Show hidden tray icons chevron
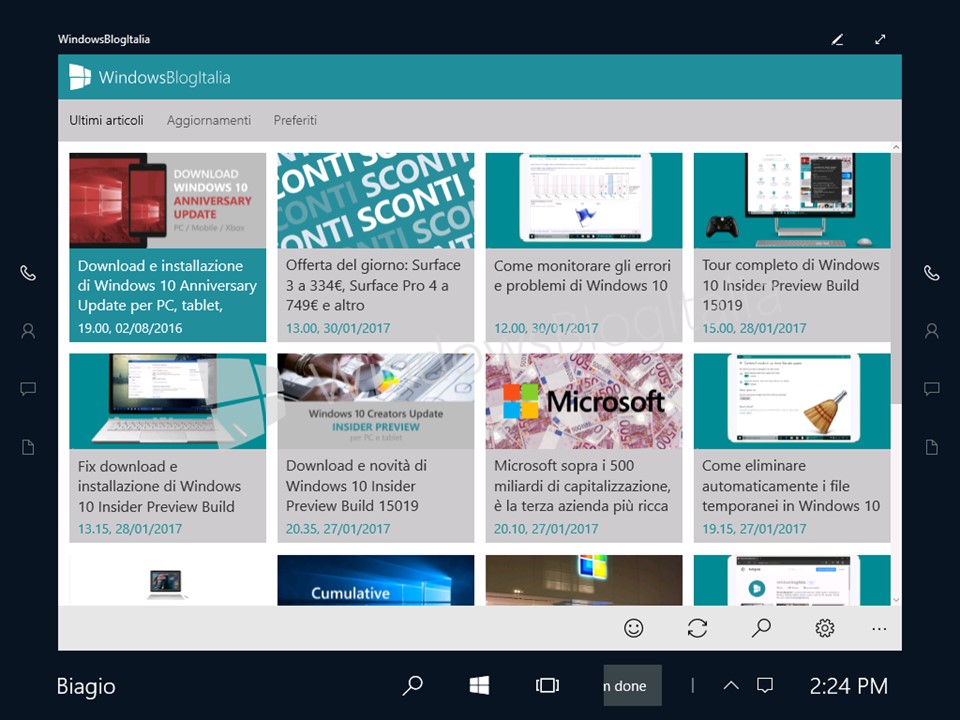This screenshot has width=960, height=720. tap(731, 686)
